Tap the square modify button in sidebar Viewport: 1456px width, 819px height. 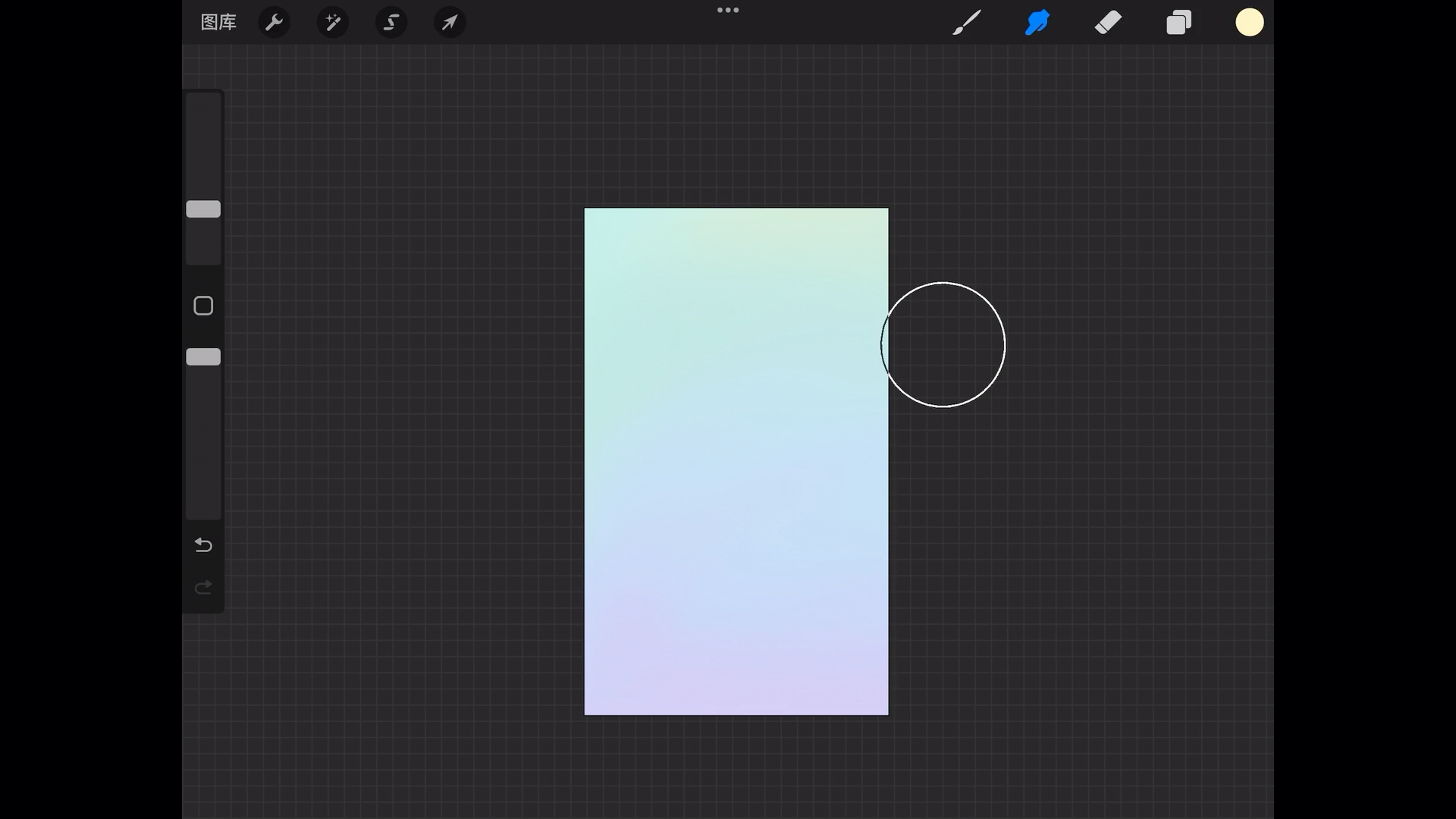tap(203, 306)
